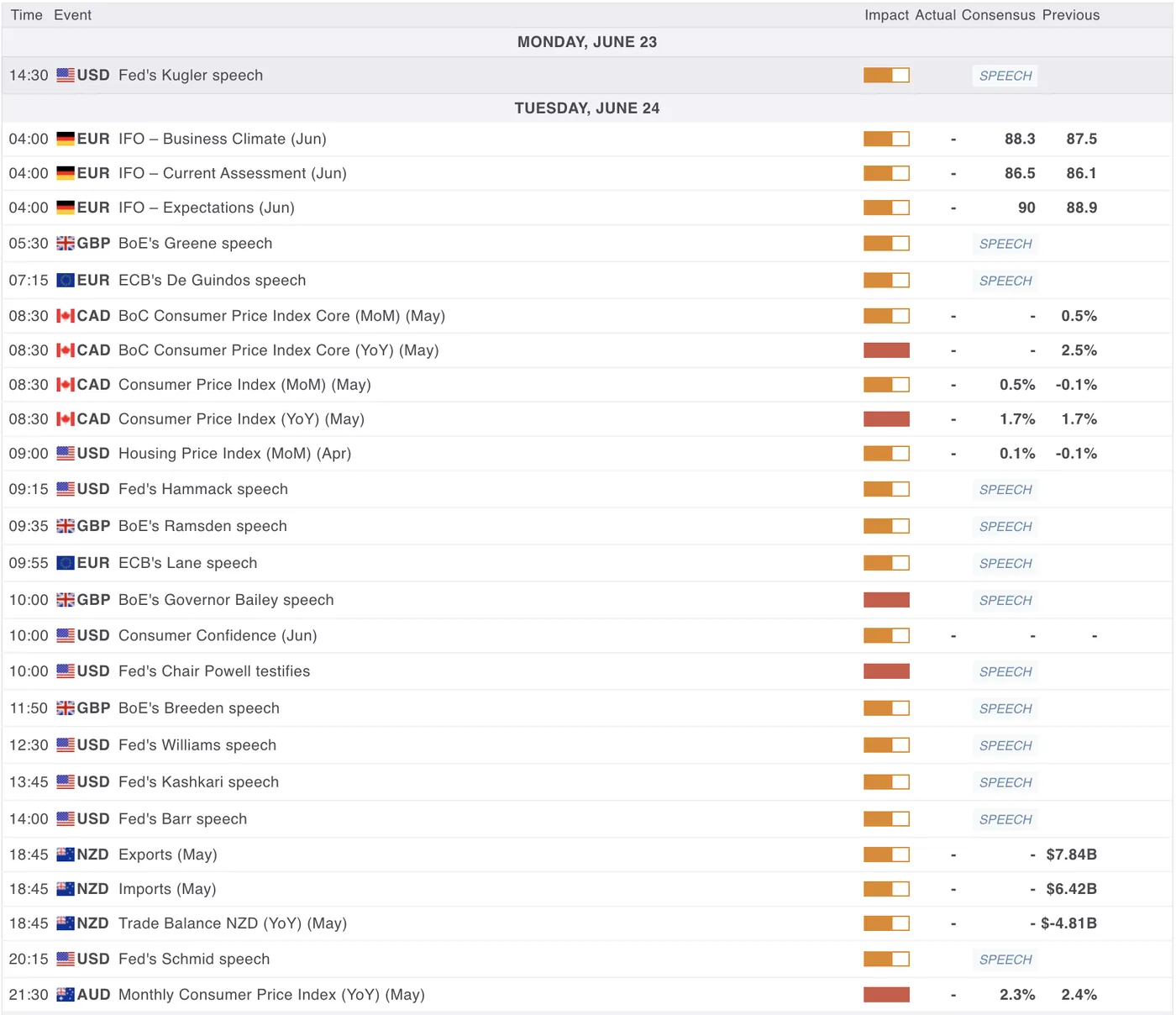
Task: Open BoC Consumer Price Index Core (YoY) event
Action: pos(279,350)
